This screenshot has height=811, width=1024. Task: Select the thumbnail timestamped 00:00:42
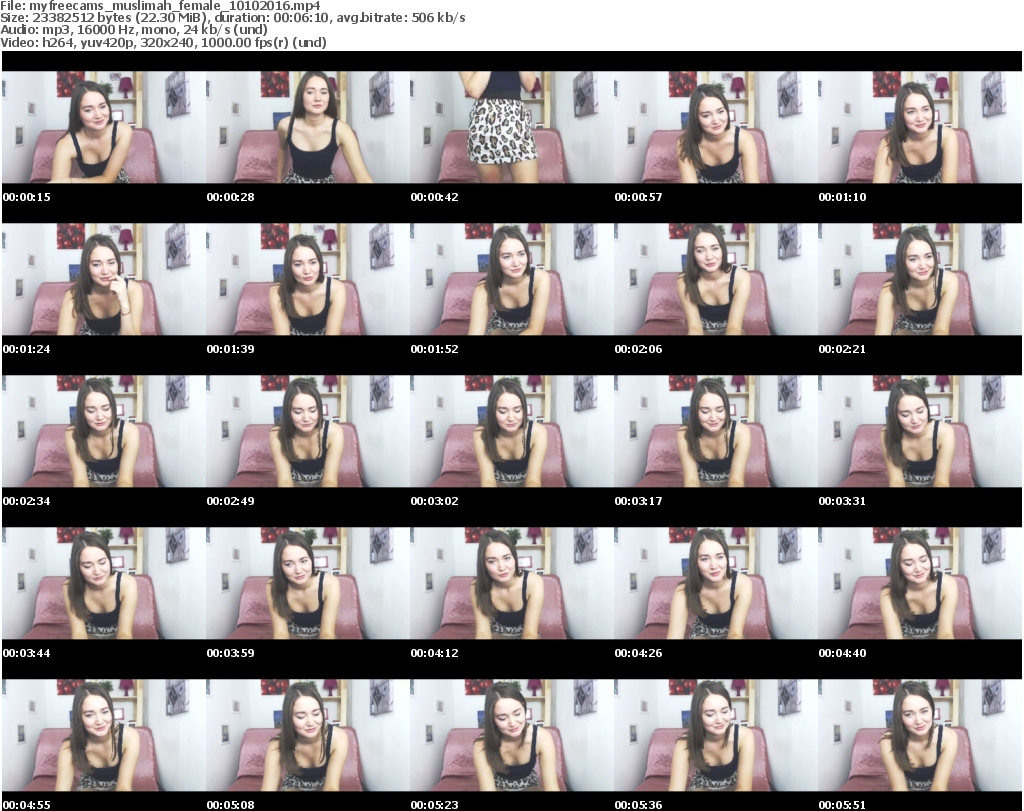pyautogui.click(x=511, y=127)
